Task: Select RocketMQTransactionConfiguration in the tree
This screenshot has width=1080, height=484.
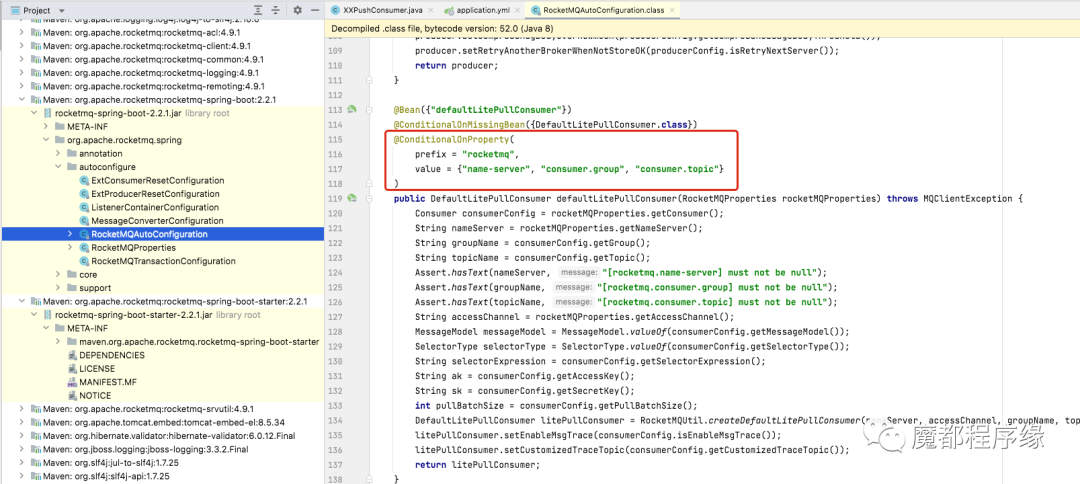Action: [163, 261]
